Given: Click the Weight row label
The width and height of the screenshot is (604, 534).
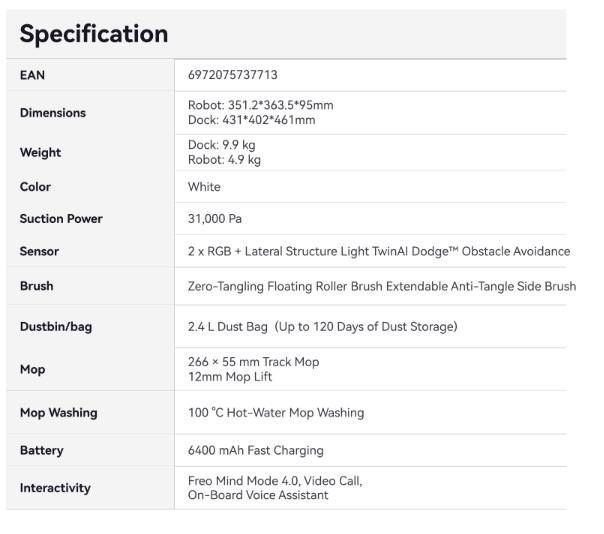Looking at the screenshot, I should click(40, 152).
